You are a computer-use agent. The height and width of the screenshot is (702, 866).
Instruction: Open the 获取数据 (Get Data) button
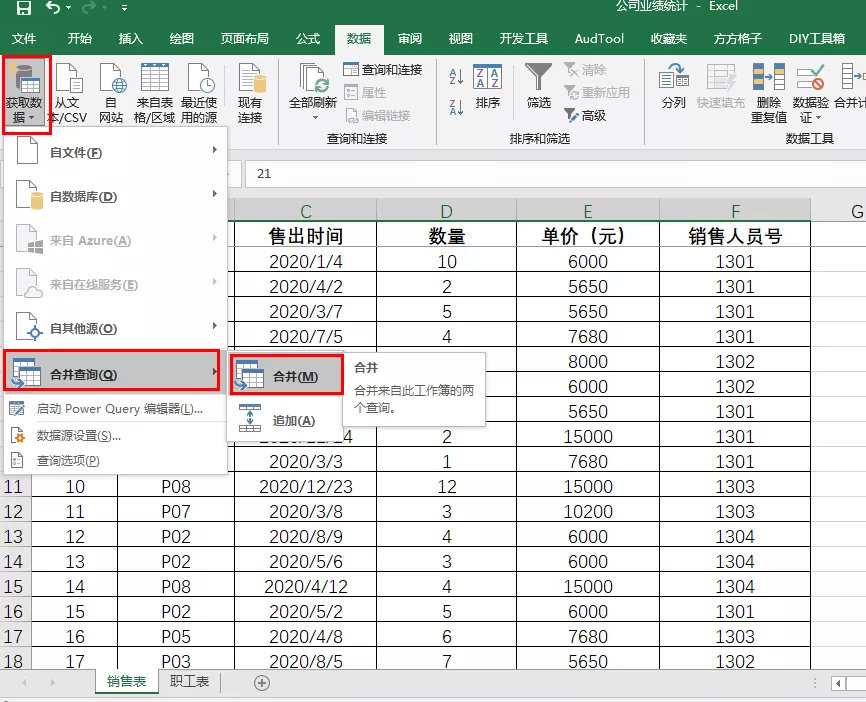[24, 93]
